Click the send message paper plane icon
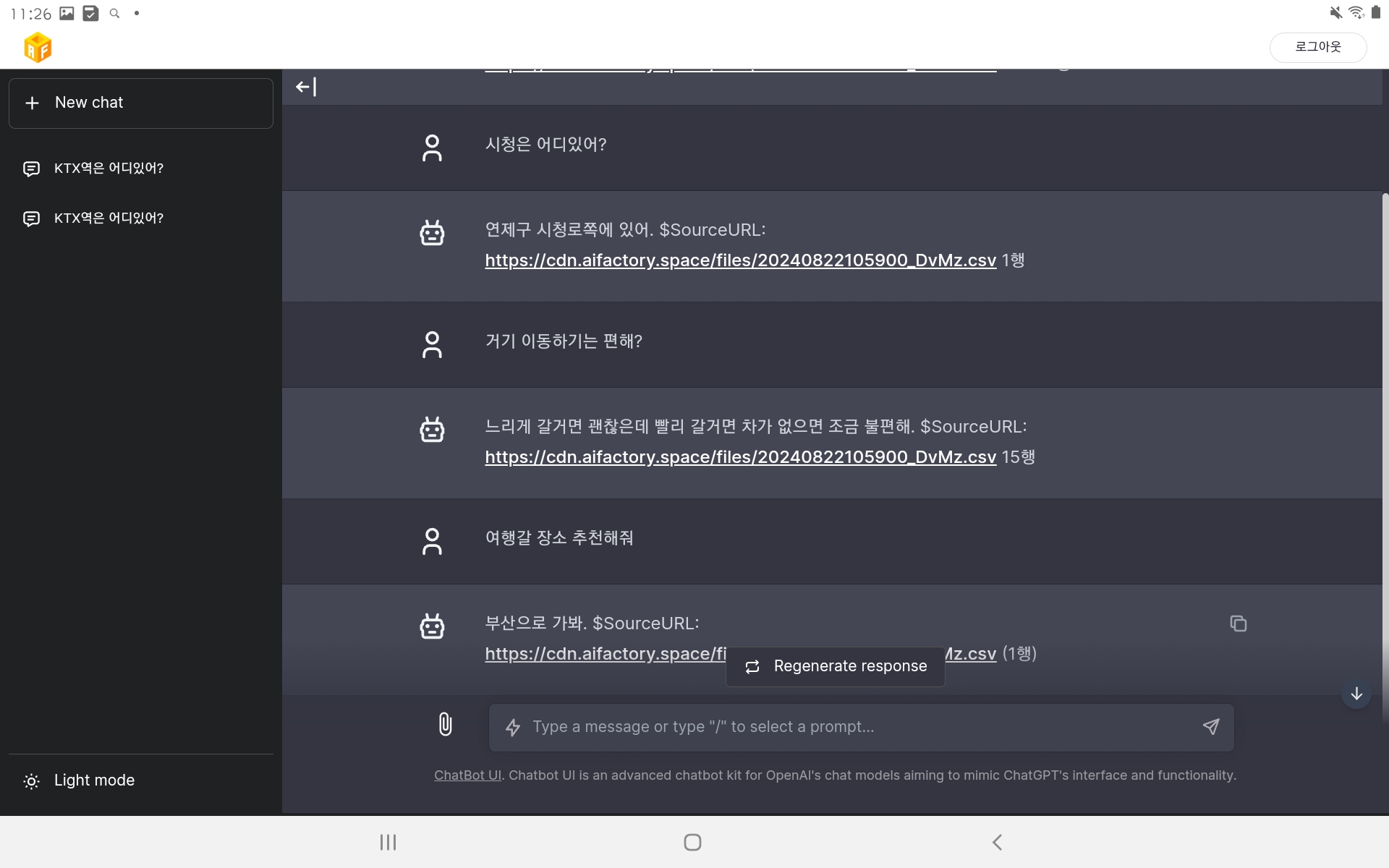The image size is (1389, 868). 1211,726
